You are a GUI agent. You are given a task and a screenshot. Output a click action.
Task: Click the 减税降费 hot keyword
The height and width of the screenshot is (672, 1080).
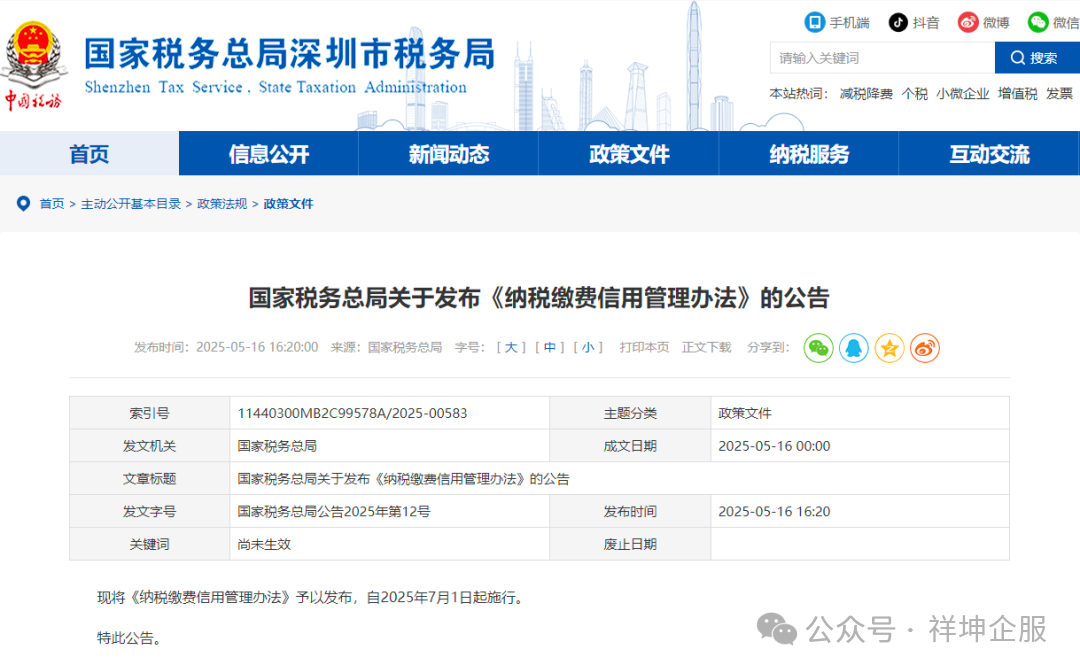click(865, 92)
